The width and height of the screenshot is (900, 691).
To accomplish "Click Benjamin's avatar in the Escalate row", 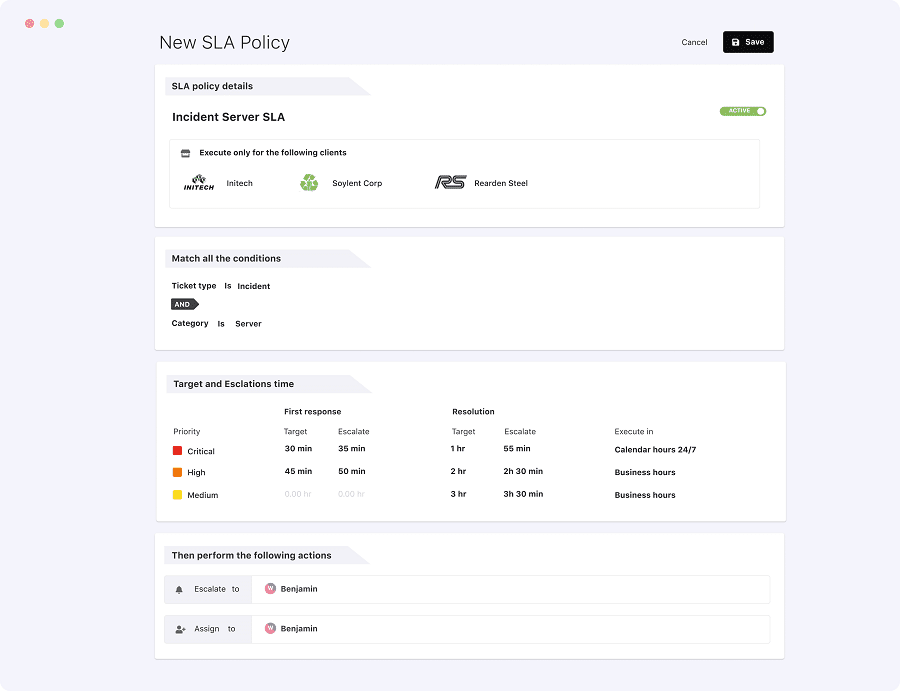I will point(269,589).
